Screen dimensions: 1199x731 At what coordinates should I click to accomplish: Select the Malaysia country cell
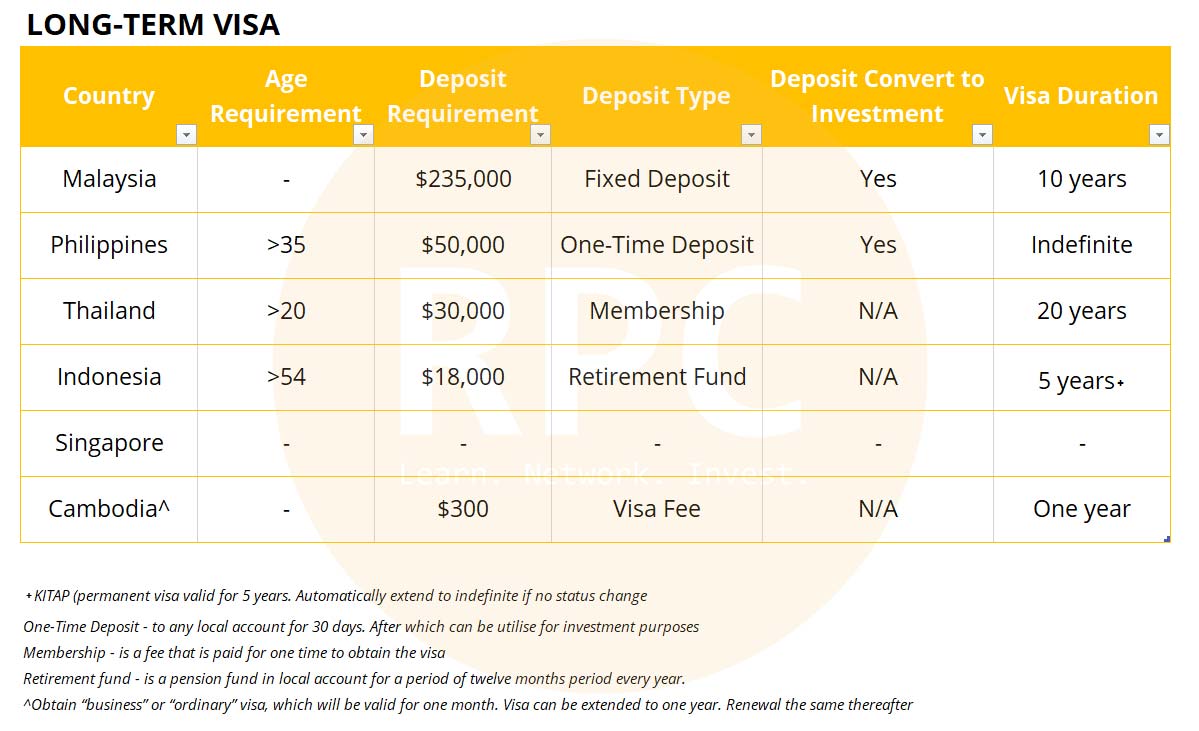109,179
